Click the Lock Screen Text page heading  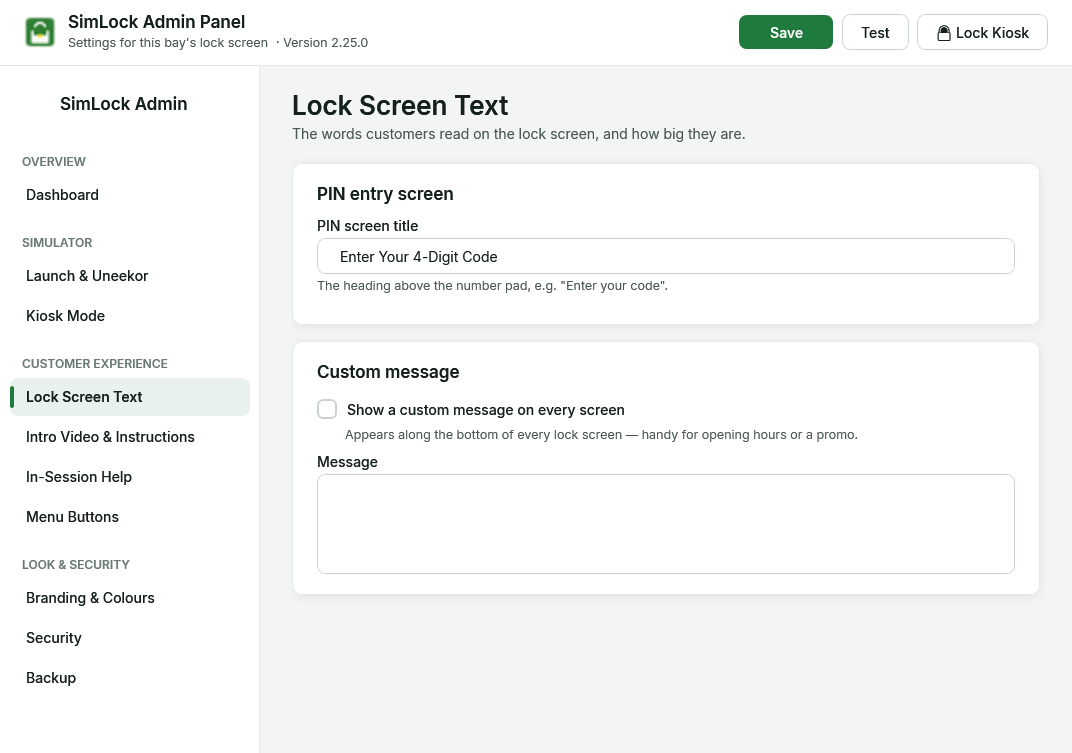(x=400, y=105)
